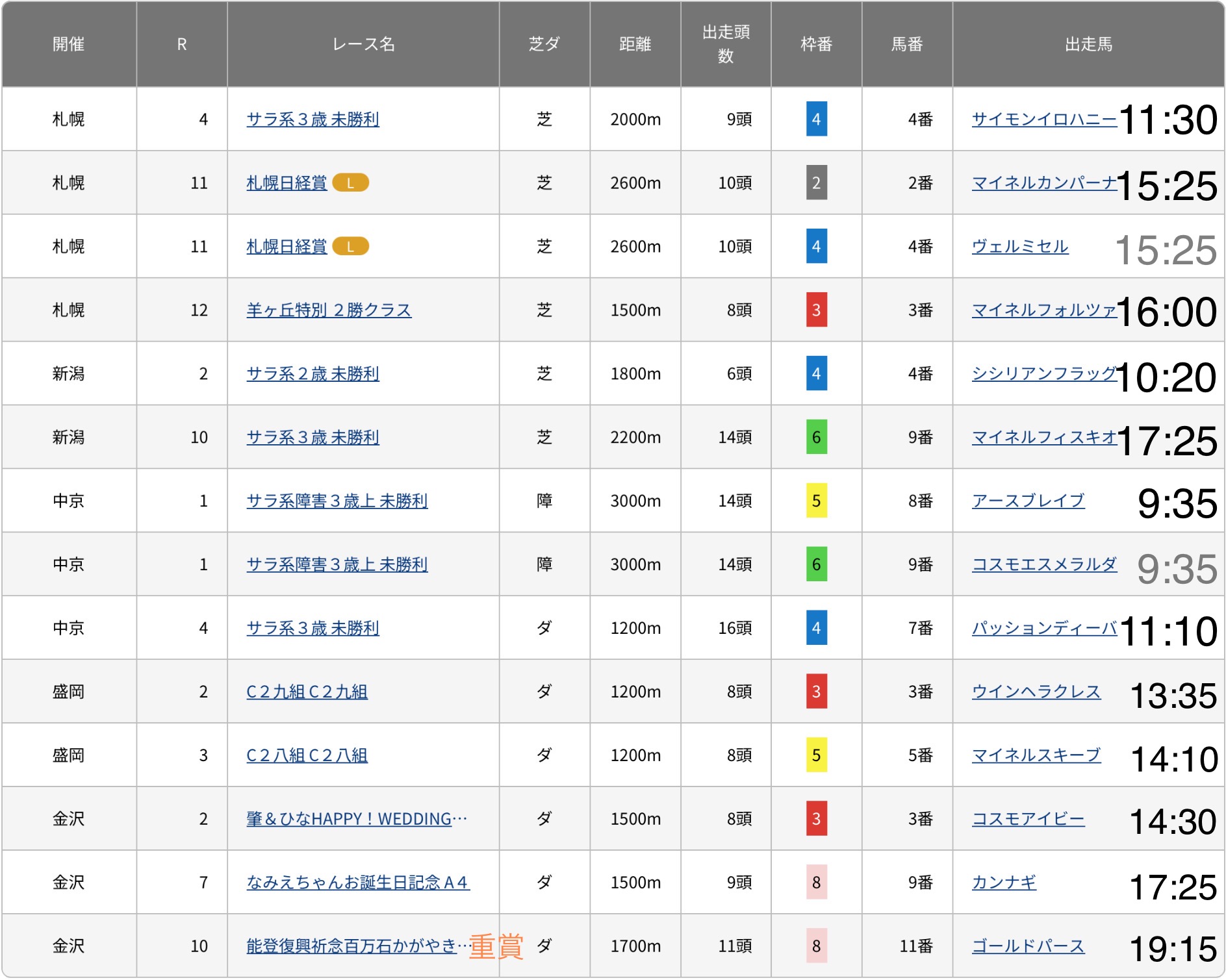Click red frame 3 badge in 札幌 12R row
1226x980 pixels.
click(816, 310)
